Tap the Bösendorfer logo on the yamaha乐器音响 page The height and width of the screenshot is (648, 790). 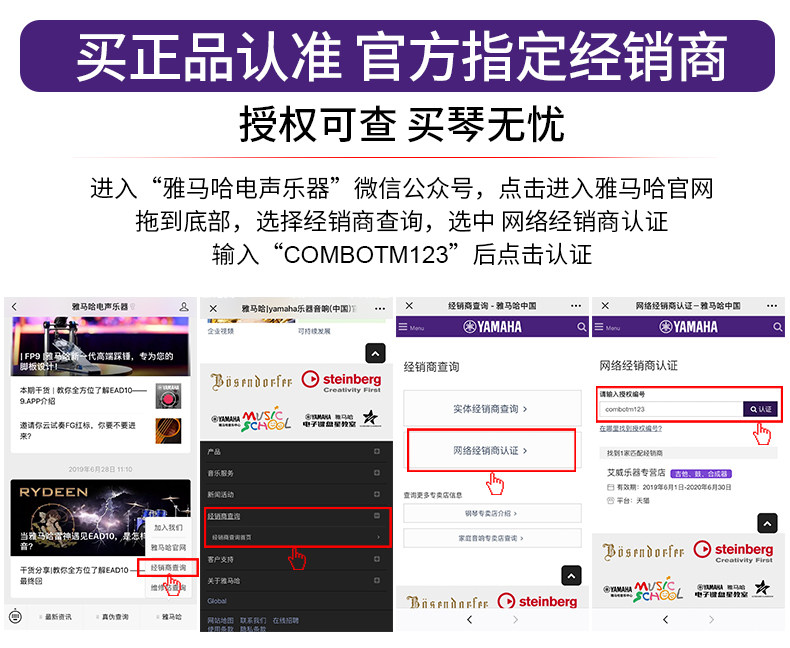point(251,381)
